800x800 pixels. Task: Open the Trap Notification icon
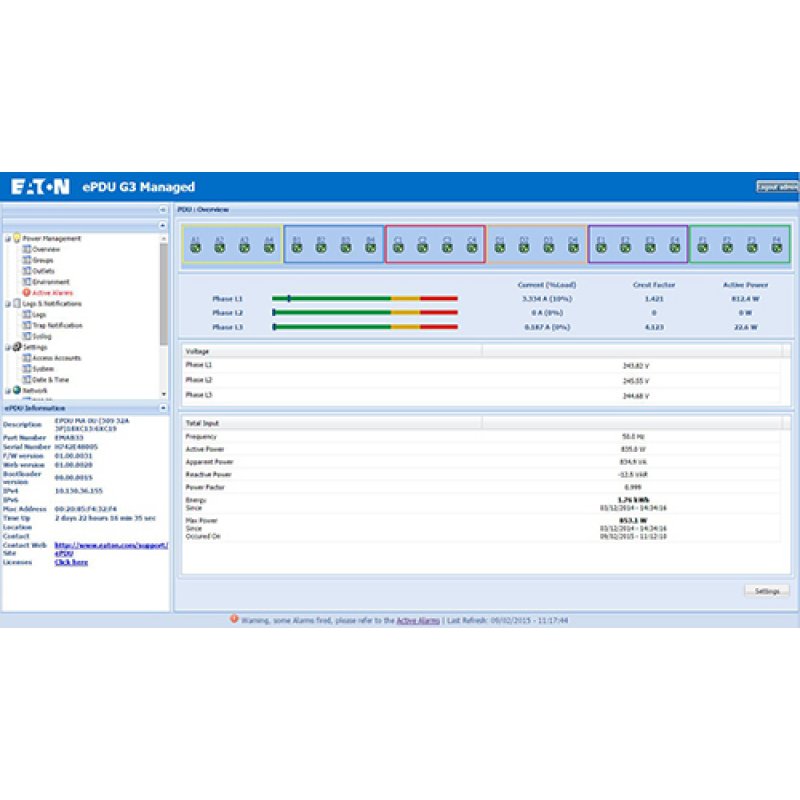click(27, 325)
